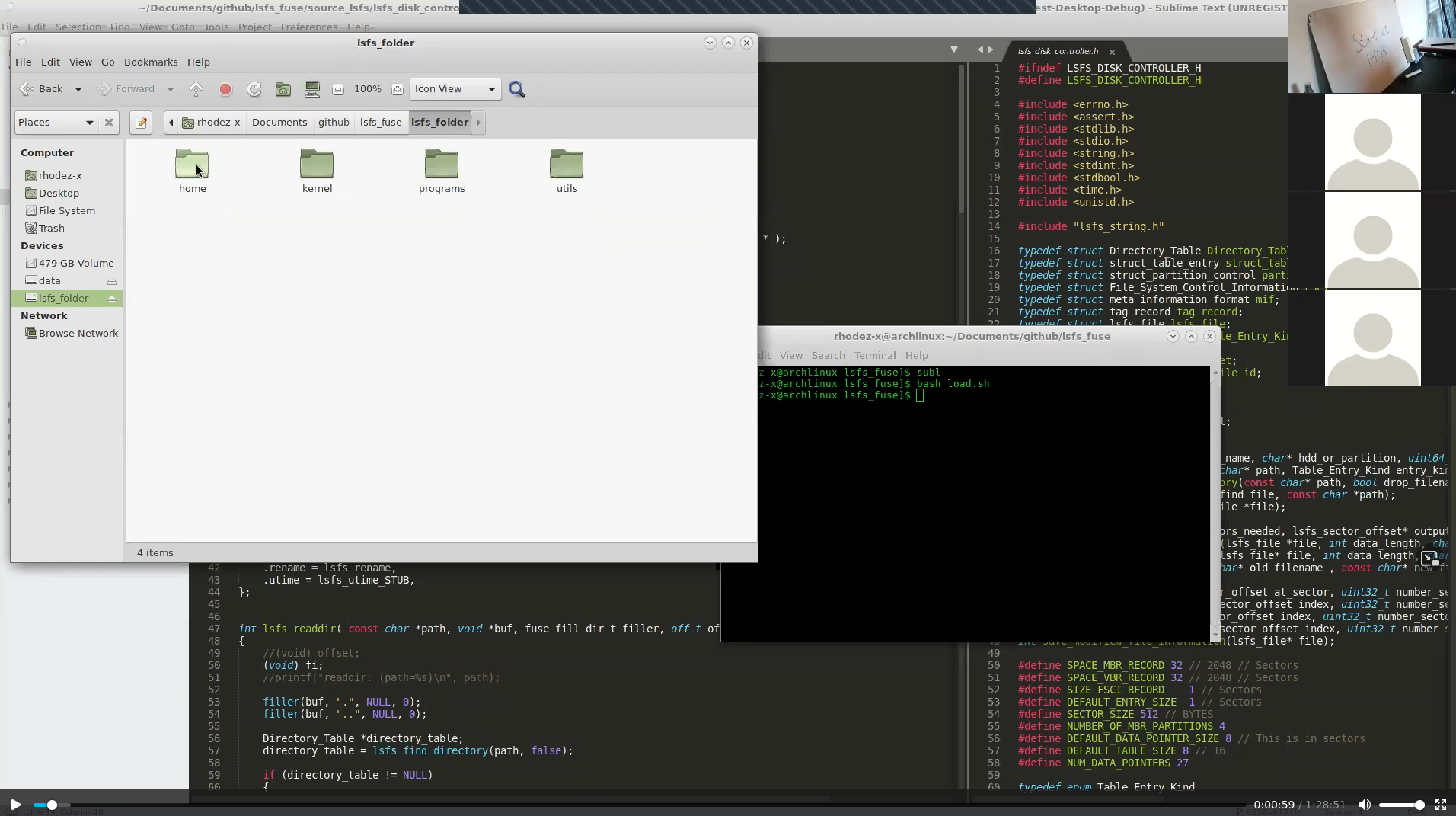Open the file manager Go menu
Screen dimensions: 1456x816
click(x=108, y=62)
